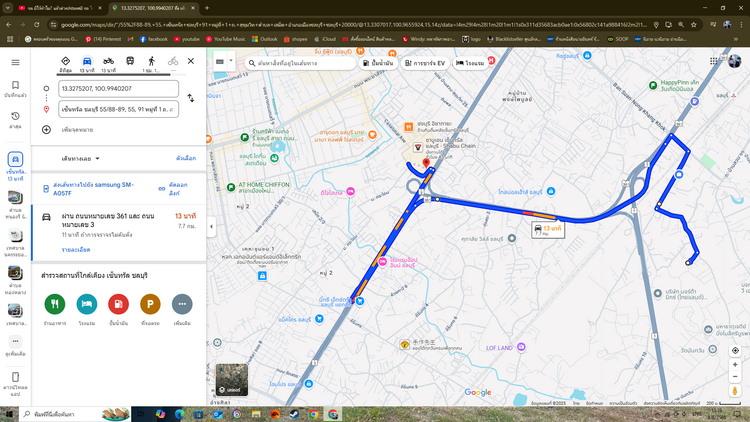Send directions to samsung SM-A057F phone
The height and width of the screenshot is (422, 750).
coord(93,189)
